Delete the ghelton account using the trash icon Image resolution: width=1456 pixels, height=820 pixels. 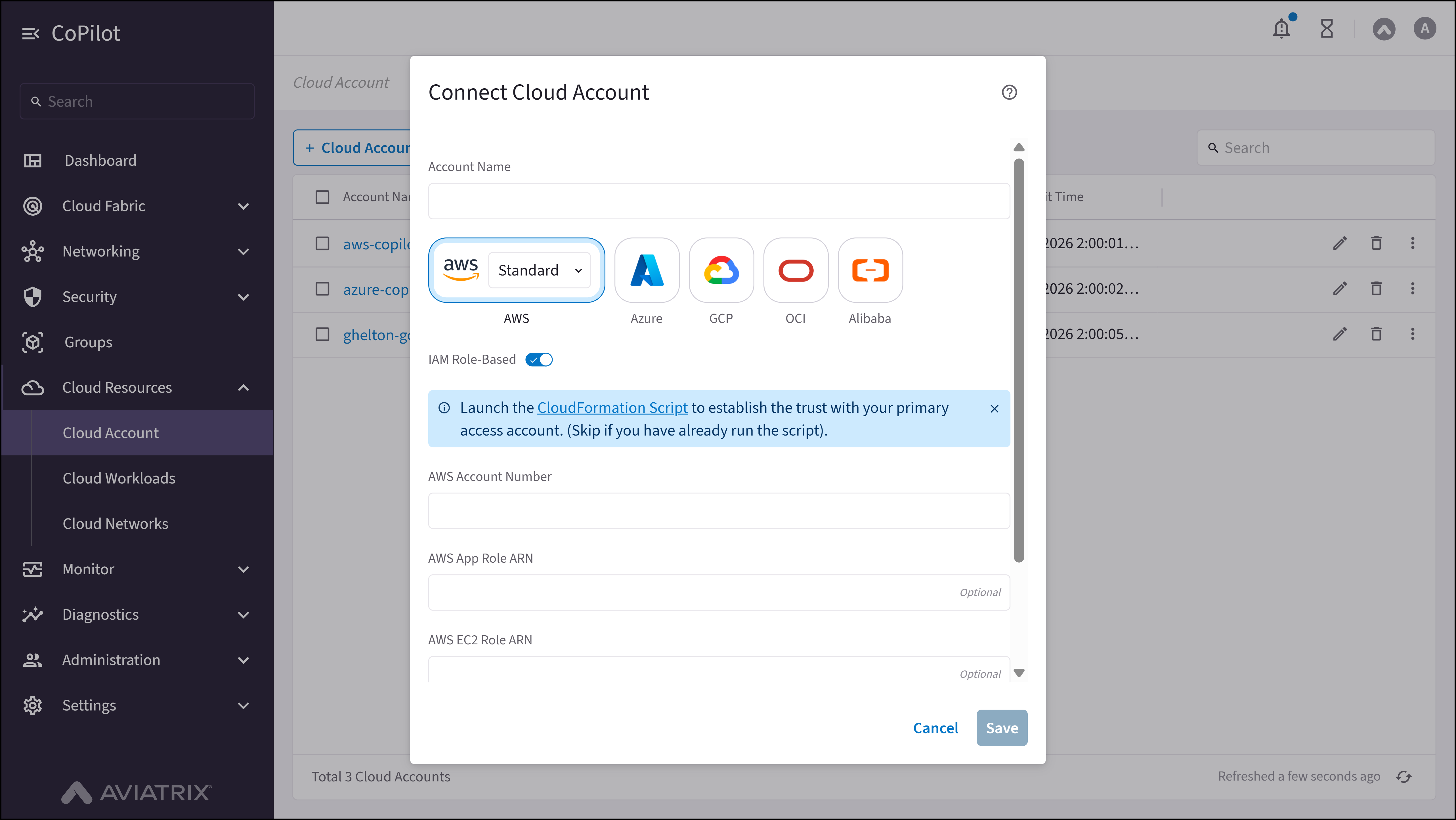pyautogui.click(x=1376, y=334)
